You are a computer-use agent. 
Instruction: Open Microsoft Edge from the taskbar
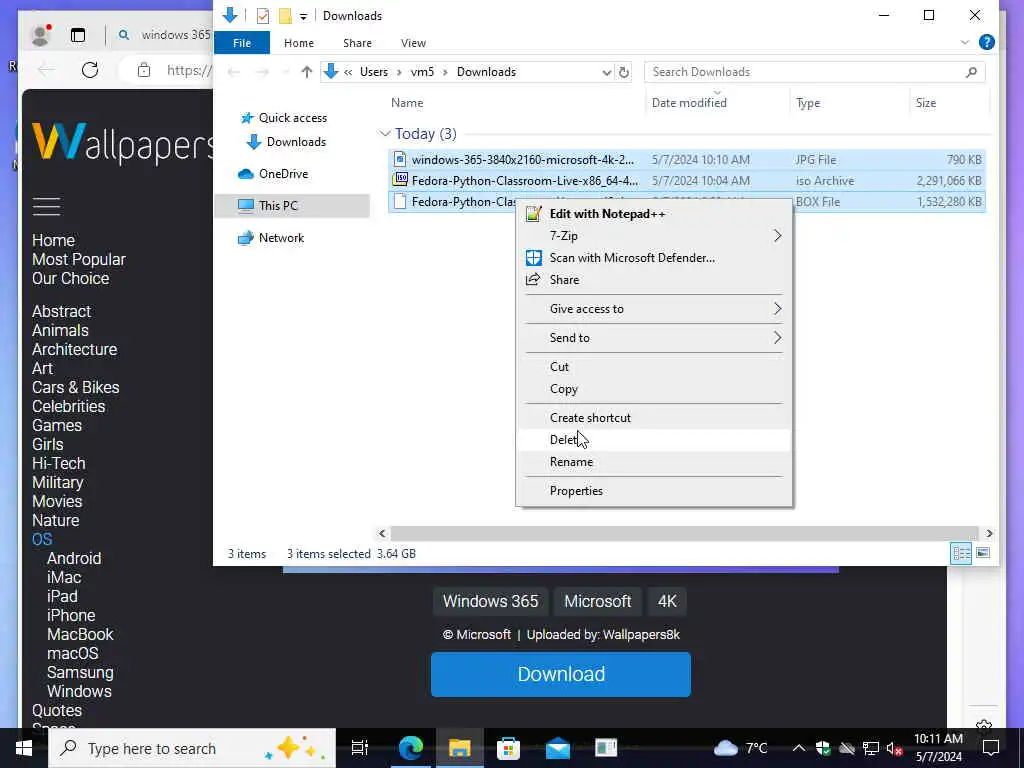pyautogui.click(x=411, y=748)
